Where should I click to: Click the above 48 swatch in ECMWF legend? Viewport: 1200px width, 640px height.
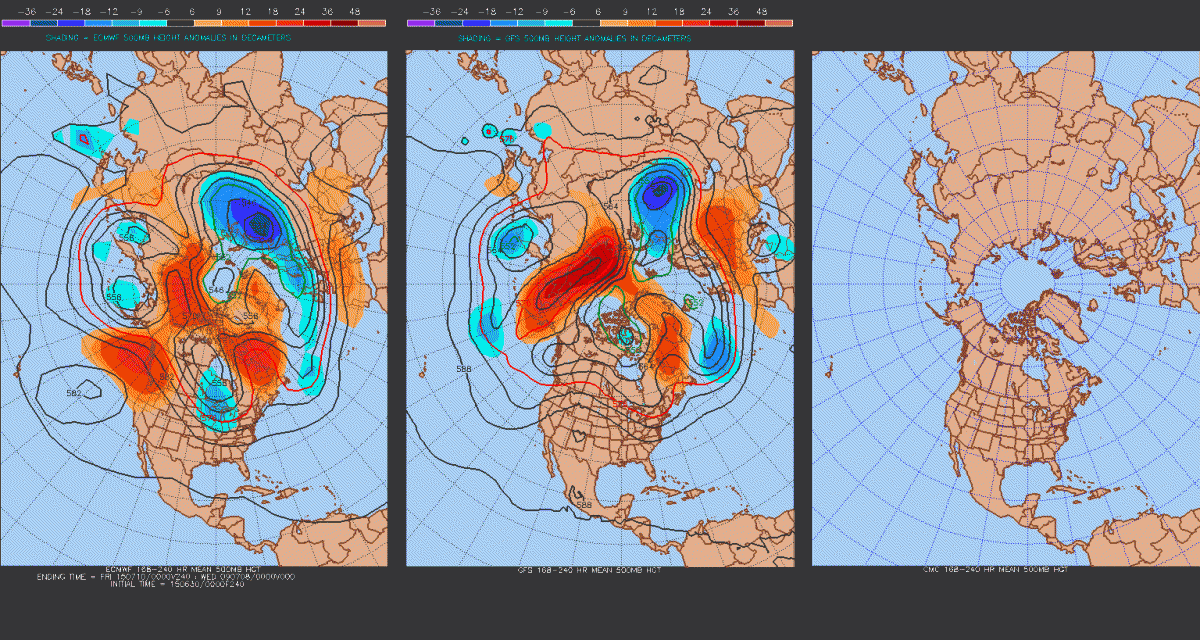click(372, 23)
